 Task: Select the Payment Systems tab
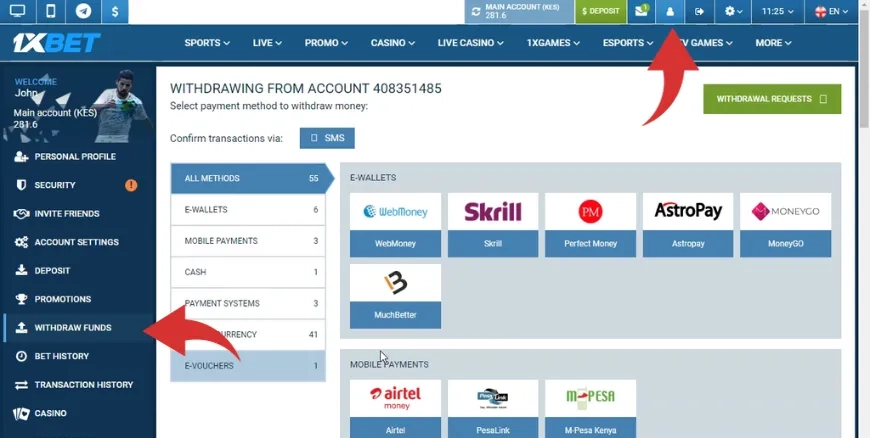click(248, 304)
